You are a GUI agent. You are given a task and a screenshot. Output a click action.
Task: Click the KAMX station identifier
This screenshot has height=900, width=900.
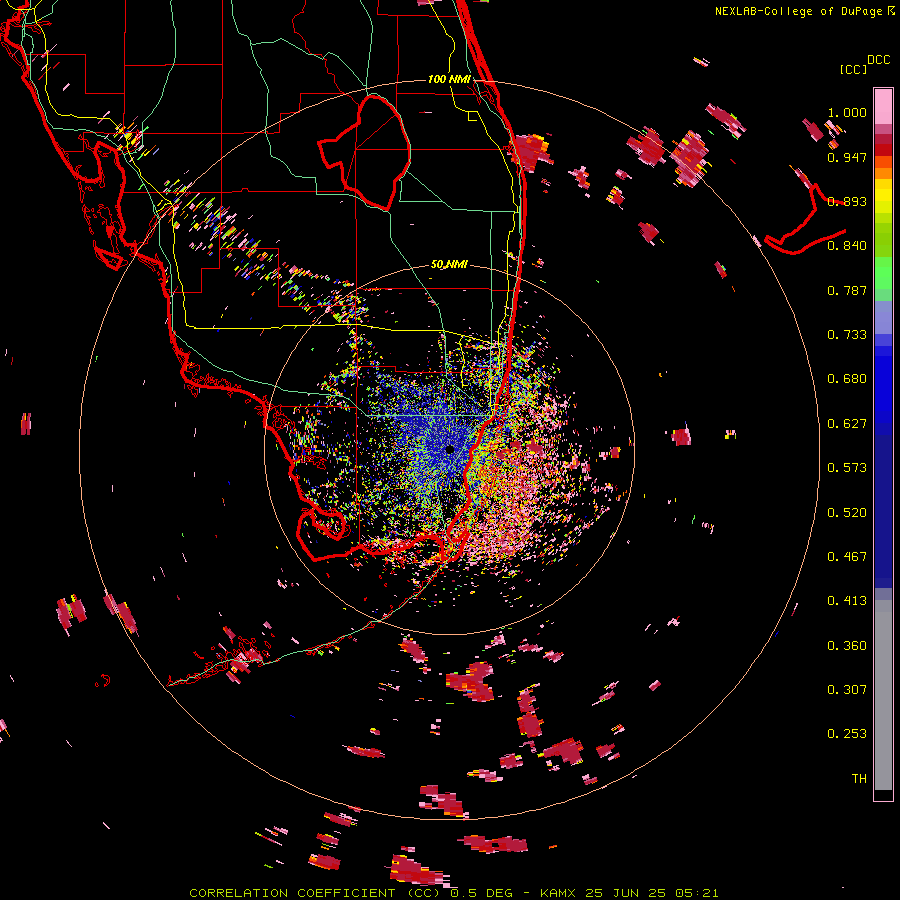559,893
